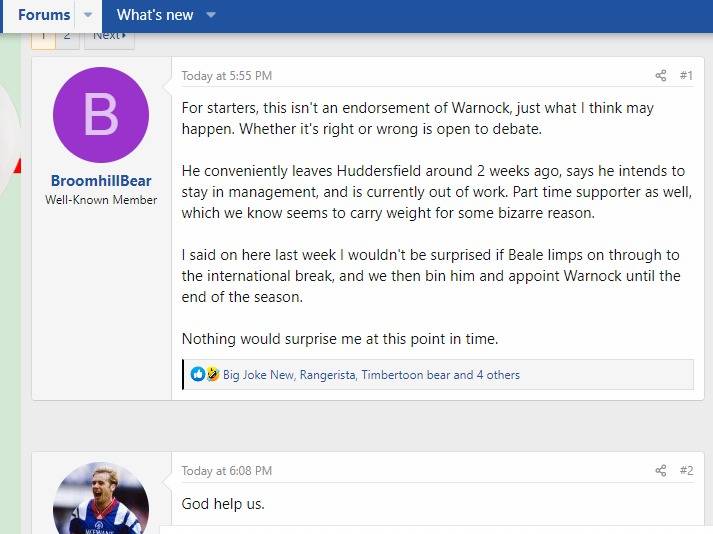The width and height of the screenshot is (713, 534).
Task: Go to page 2 of the thread
Action: (67, 36)
